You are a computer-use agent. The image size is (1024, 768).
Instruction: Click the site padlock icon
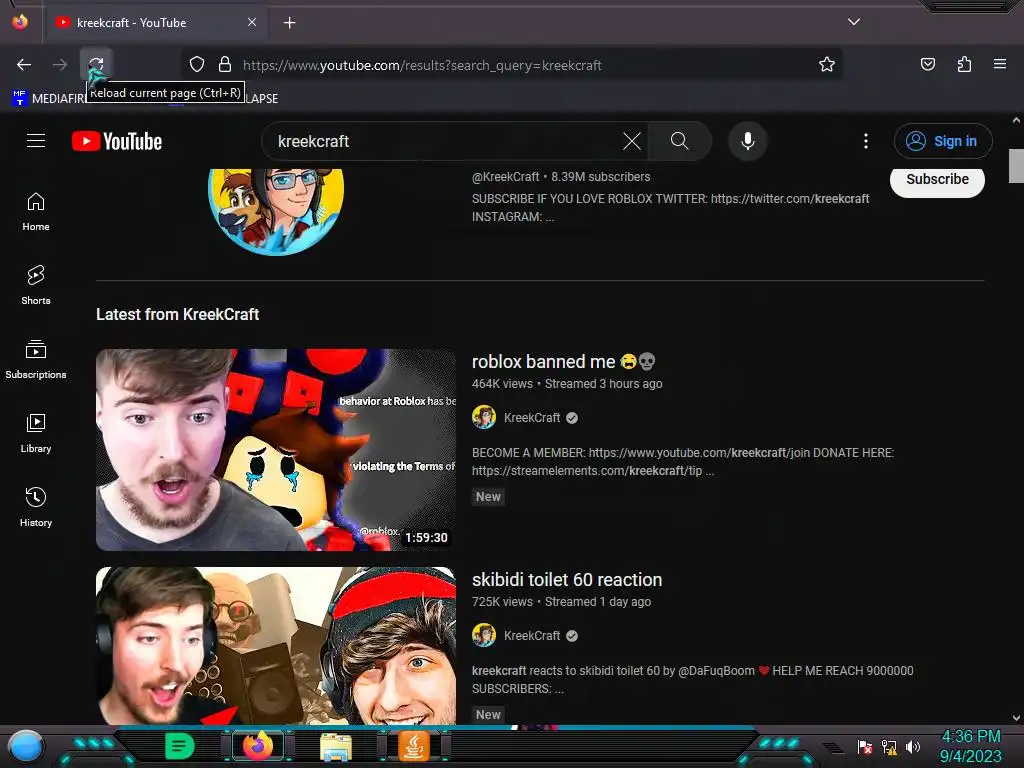225,64
